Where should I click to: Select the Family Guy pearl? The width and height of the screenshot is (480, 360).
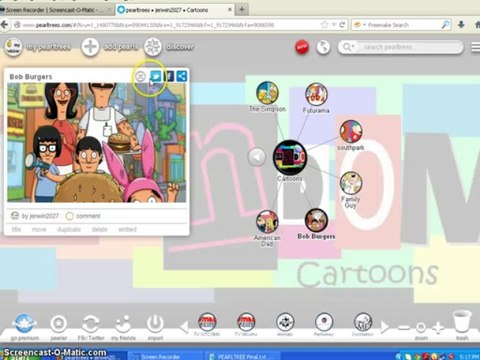coord(351,183)
